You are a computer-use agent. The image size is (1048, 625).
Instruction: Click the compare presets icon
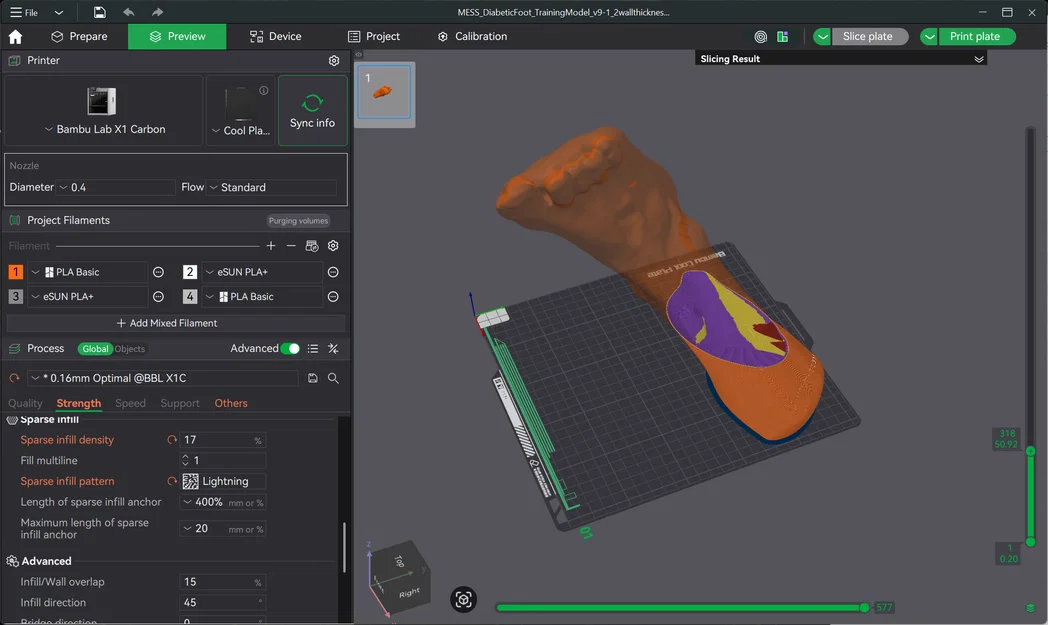[333, 349]
